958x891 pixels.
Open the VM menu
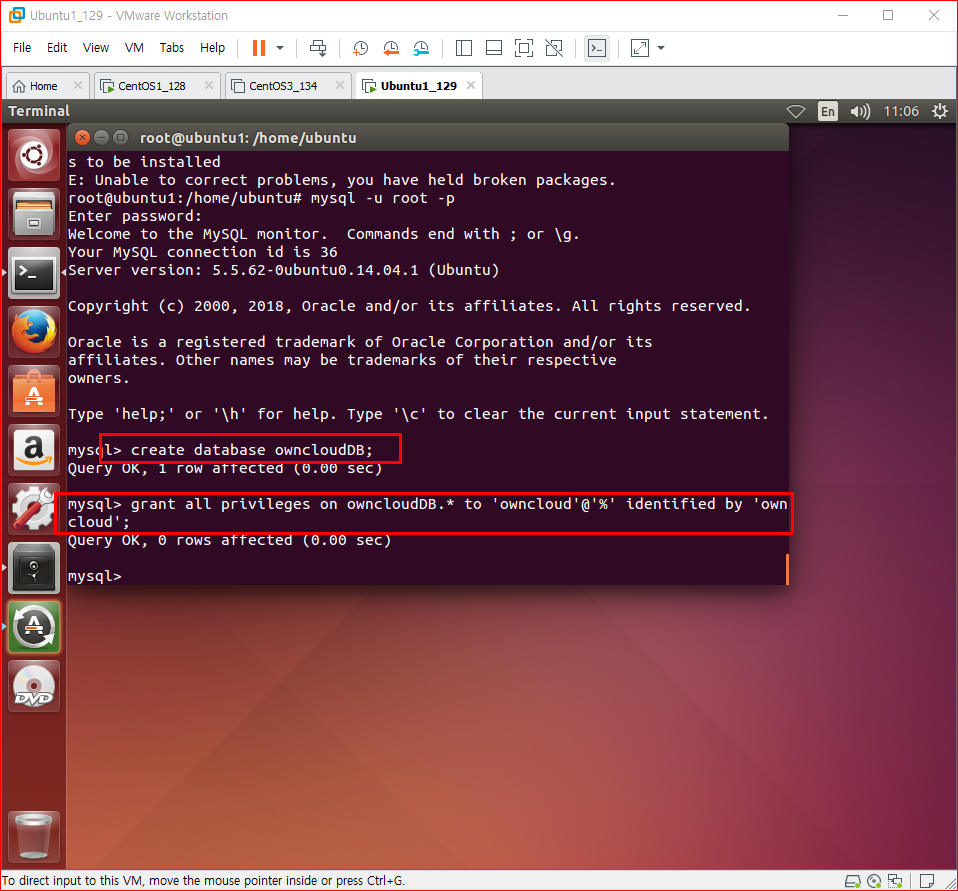coord(134,48)
